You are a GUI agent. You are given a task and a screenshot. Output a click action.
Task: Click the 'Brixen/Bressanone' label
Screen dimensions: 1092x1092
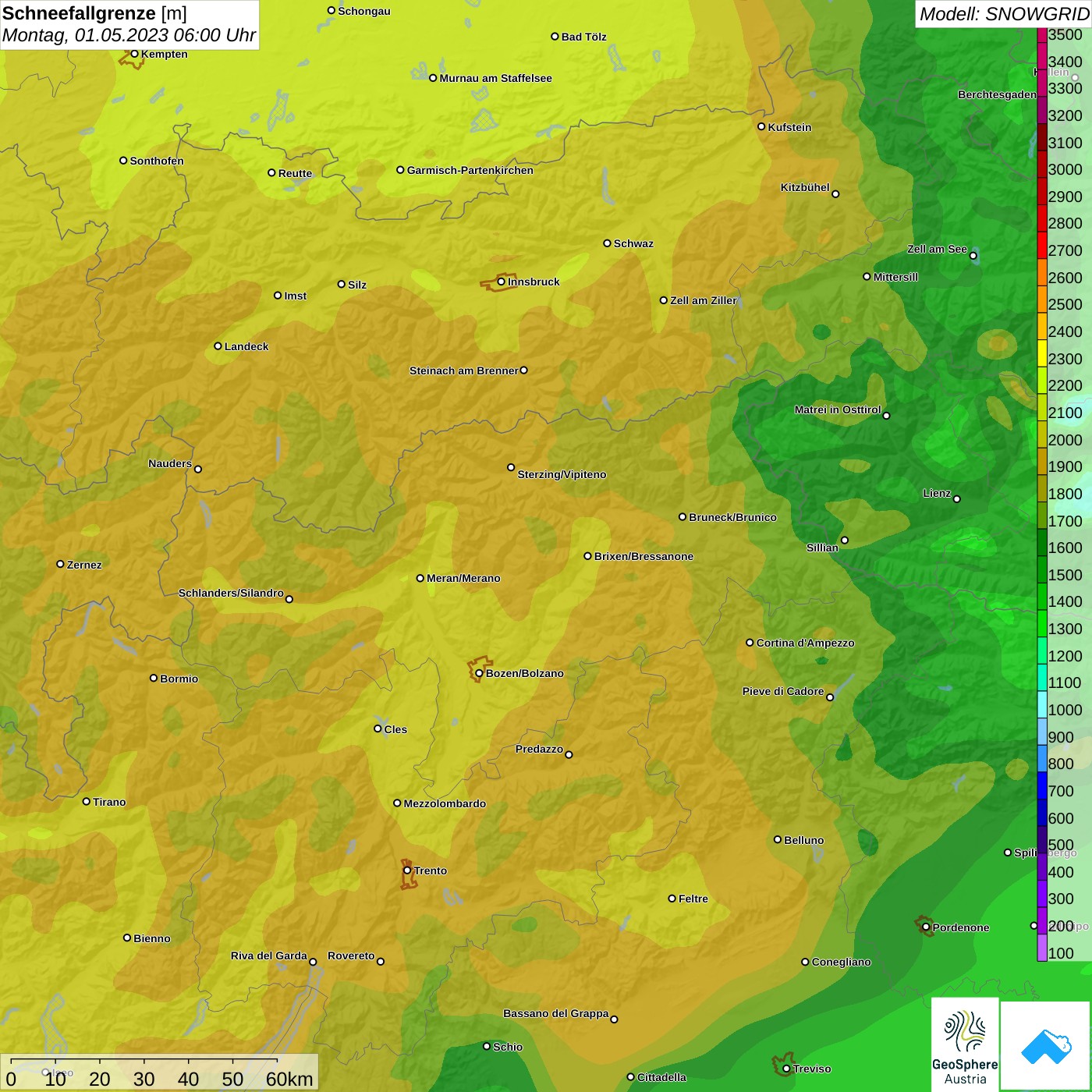coord(643,556)
